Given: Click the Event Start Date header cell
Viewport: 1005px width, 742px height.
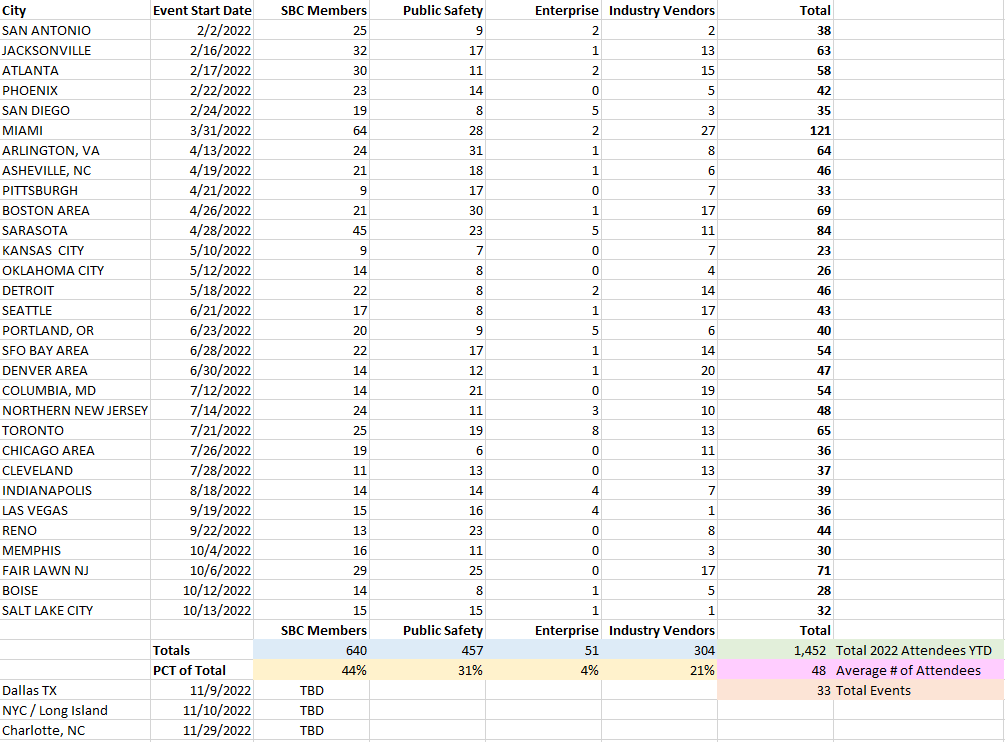Looking at the screenshot, I should click(x=202, y=10).
